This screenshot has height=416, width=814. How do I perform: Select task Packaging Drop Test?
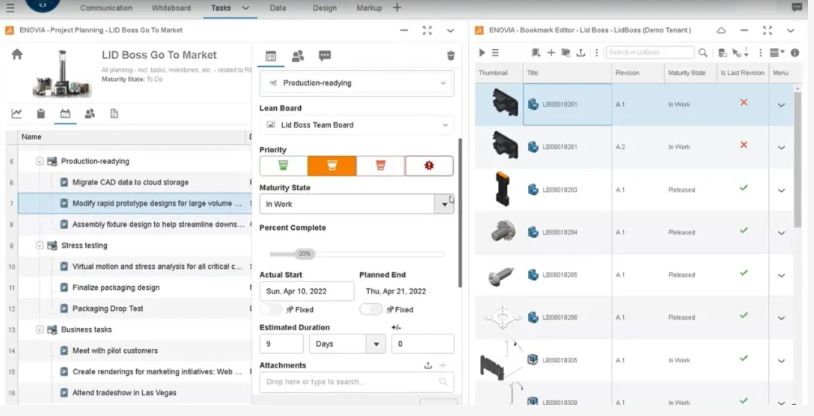pos(107,308)
